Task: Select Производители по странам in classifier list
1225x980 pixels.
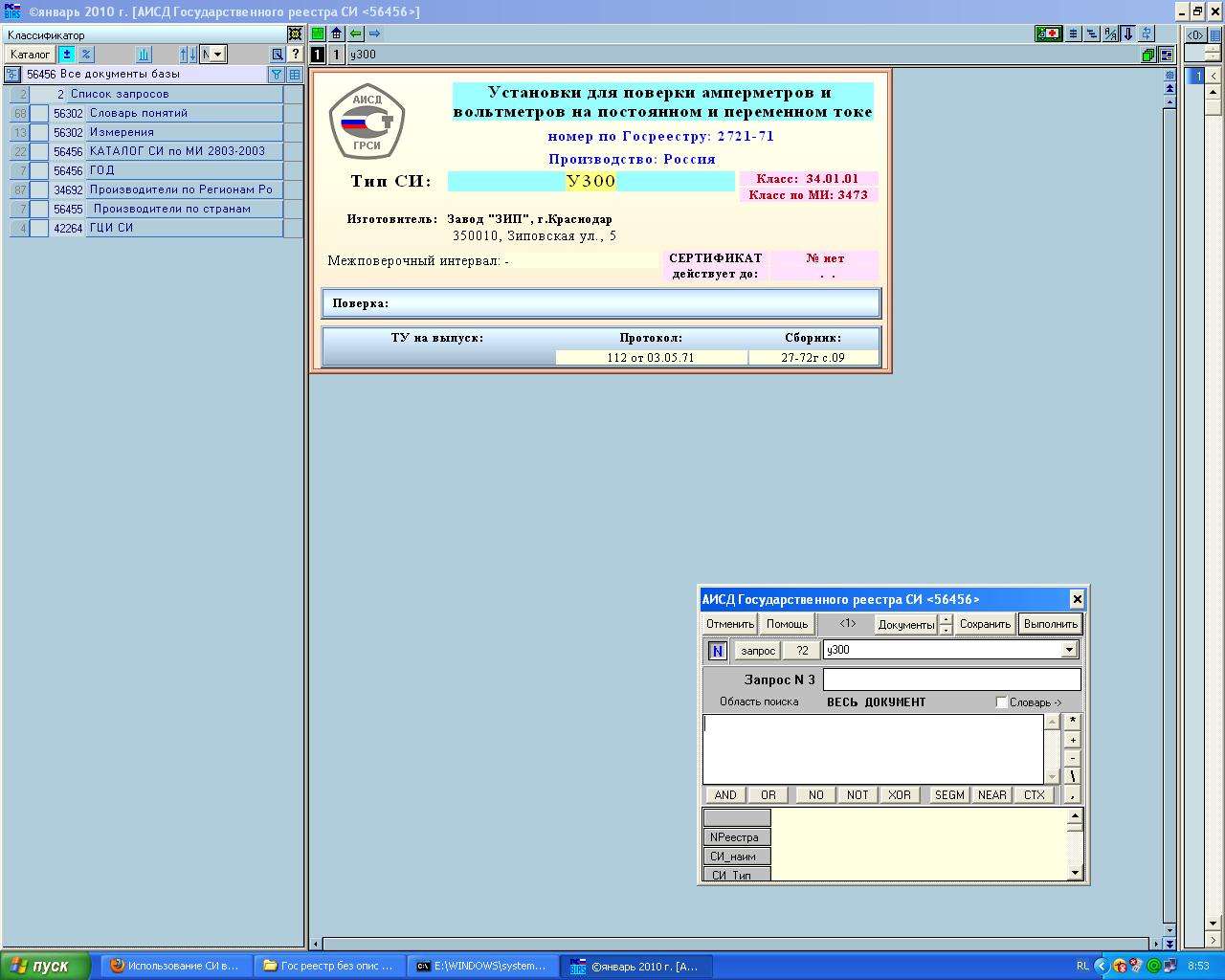Action: click(x=171, y=209)
